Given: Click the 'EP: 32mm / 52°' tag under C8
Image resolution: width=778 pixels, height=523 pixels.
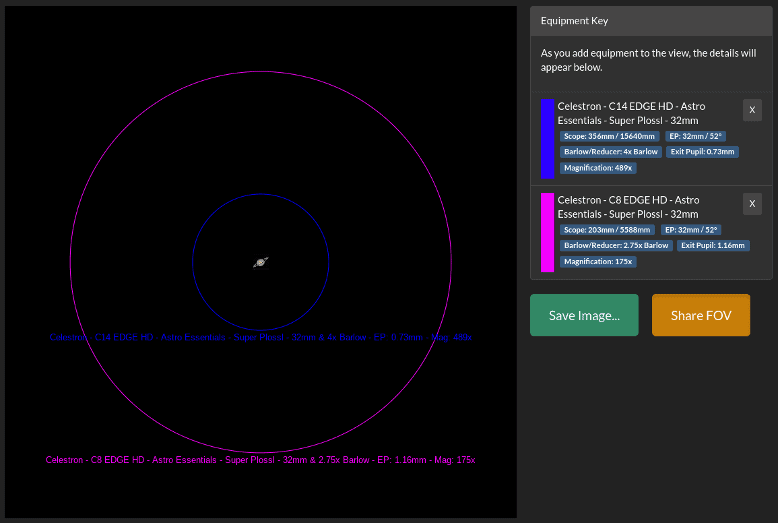Looking at the screenshot, I should pos(691,230).
